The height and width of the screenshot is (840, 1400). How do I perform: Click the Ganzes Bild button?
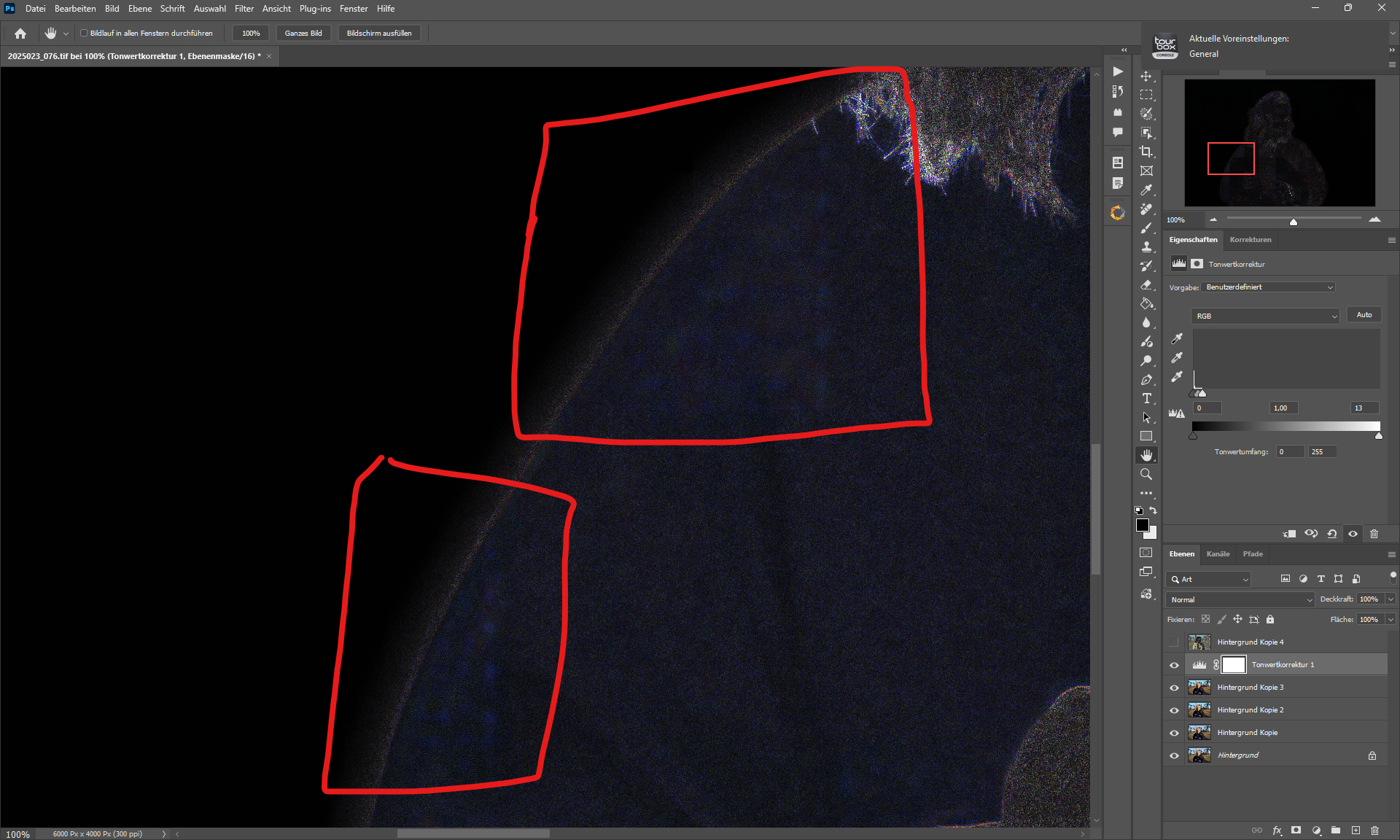tap(303, 34)
